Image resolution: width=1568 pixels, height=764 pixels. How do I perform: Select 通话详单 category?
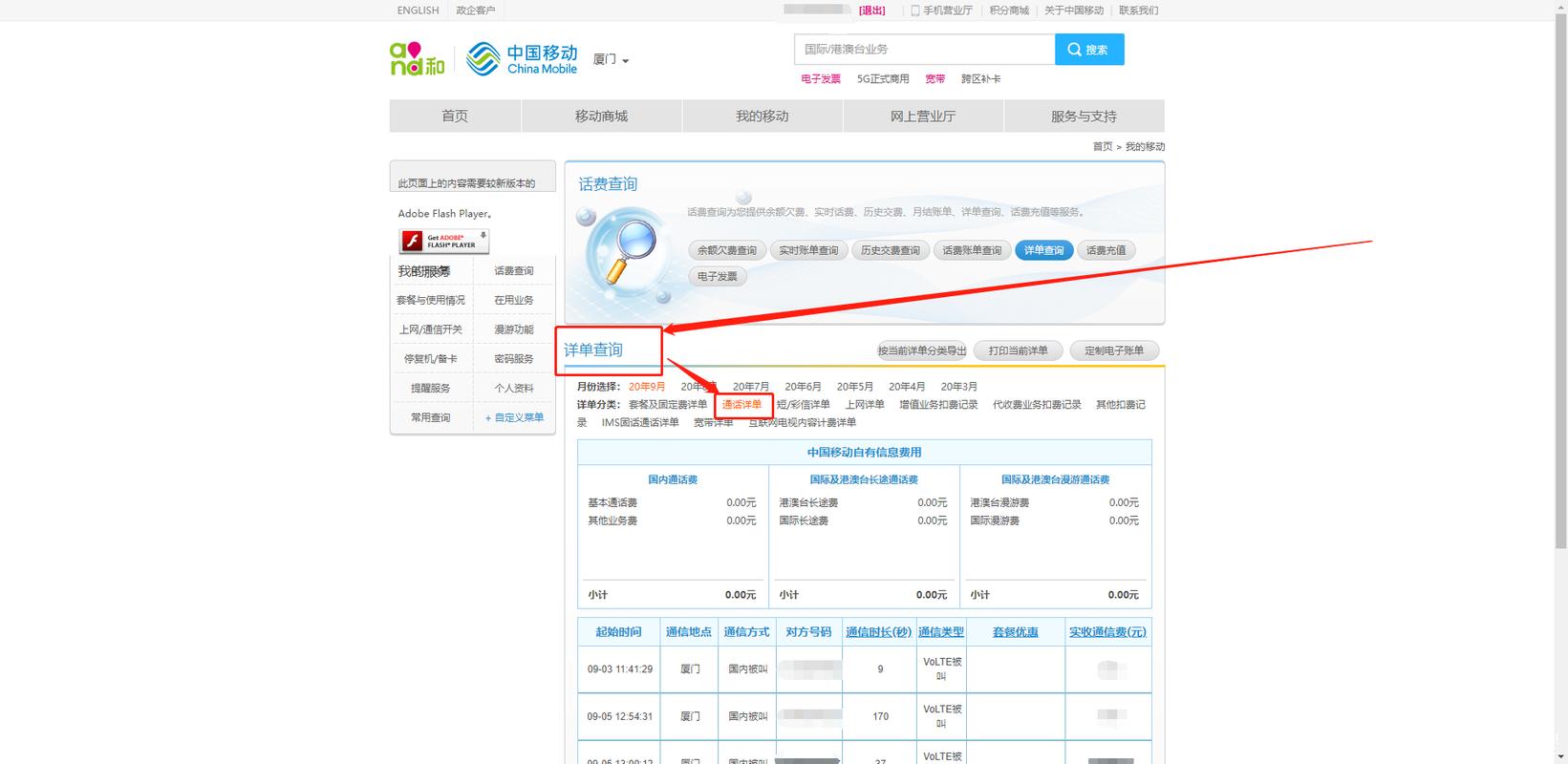point(742,405)
